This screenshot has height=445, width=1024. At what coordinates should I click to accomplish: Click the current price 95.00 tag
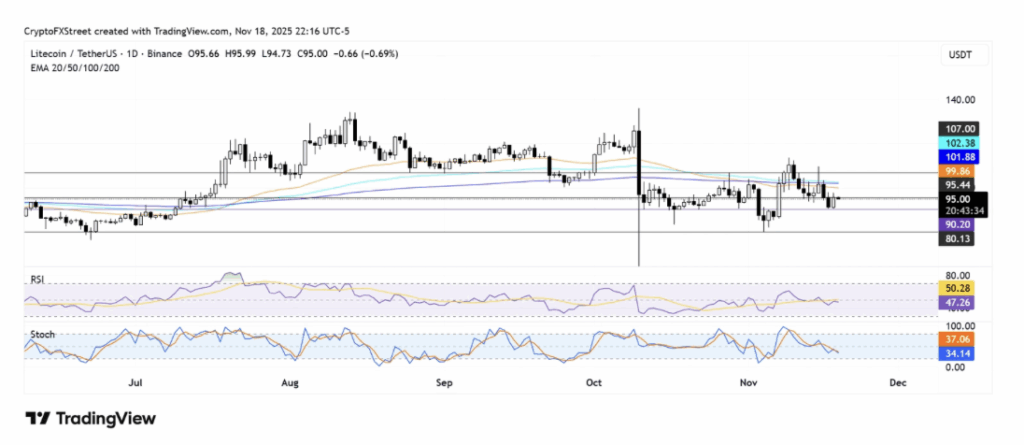(x=957, y=199)
